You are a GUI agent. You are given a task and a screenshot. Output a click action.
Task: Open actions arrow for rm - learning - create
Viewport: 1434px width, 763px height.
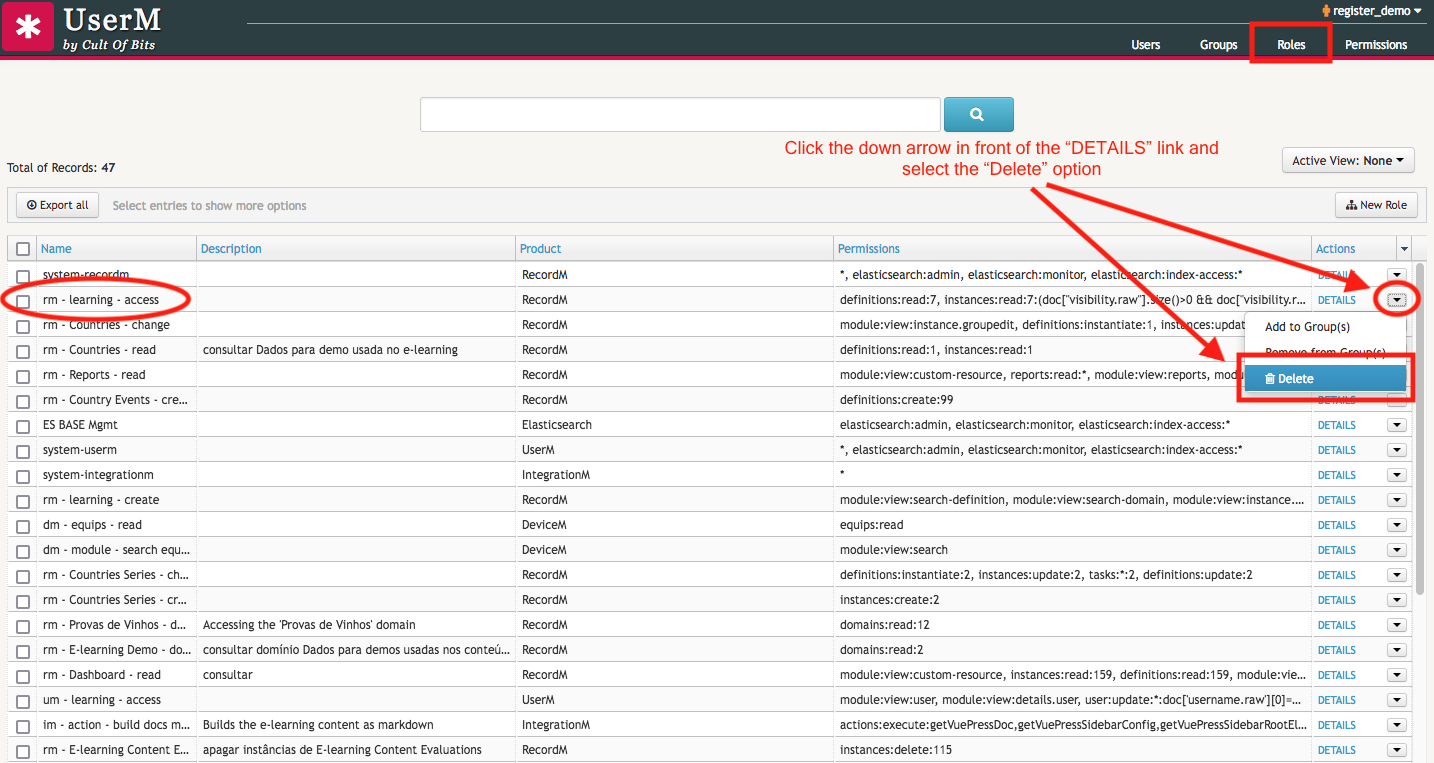click(x=1397, y=500)
